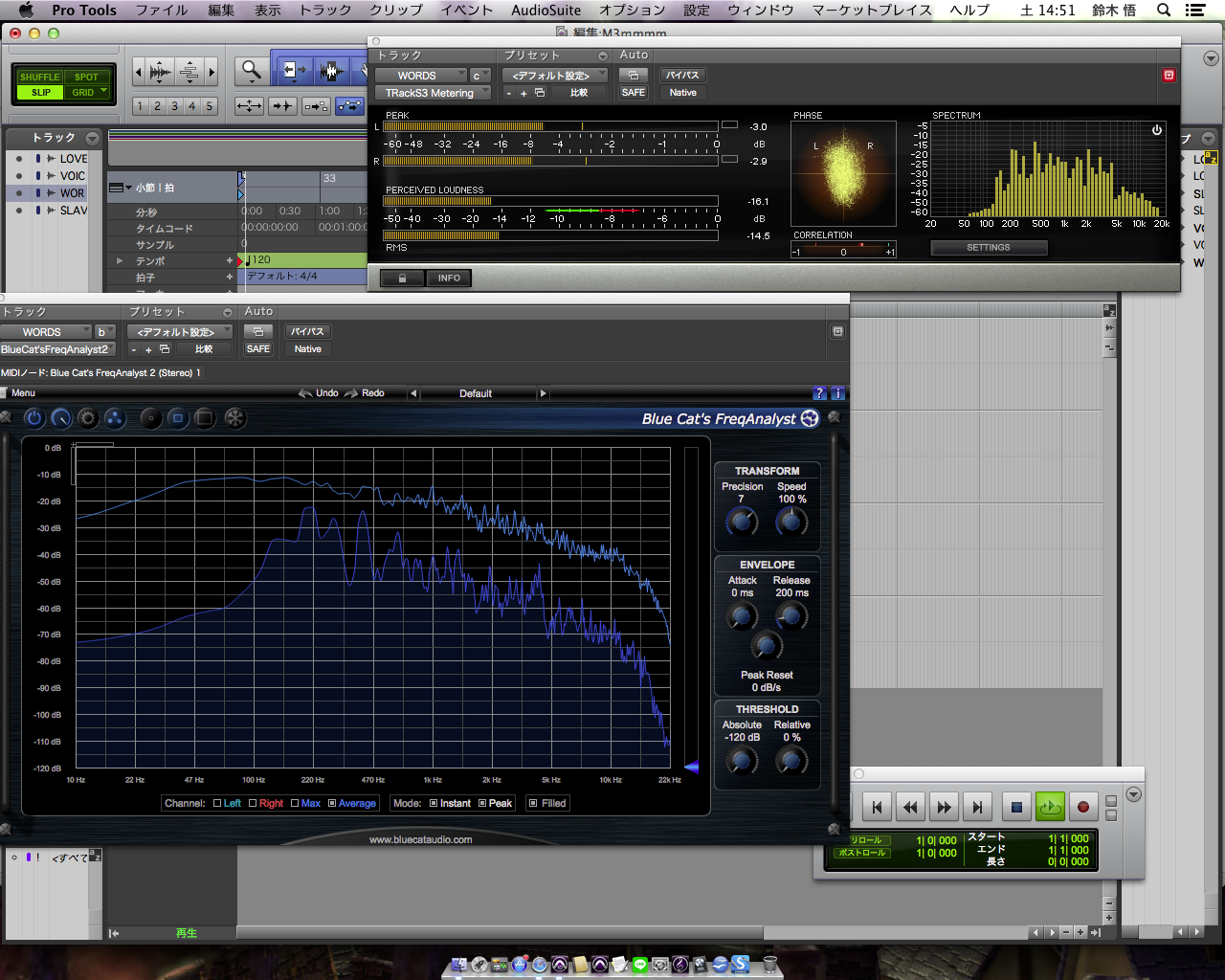
Task: Enable SHUFFLE edit mode
Action: (x=39, y=77)
